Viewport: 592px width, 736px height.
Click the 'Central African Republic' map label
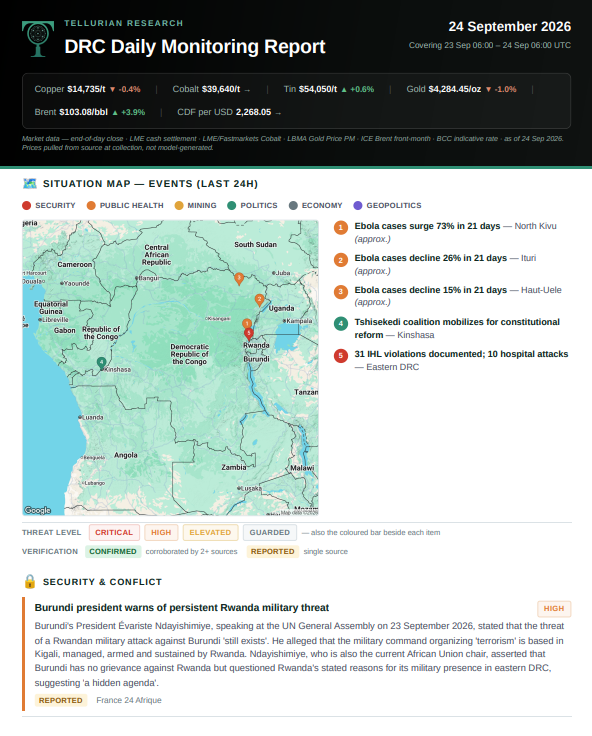(156, 255)
